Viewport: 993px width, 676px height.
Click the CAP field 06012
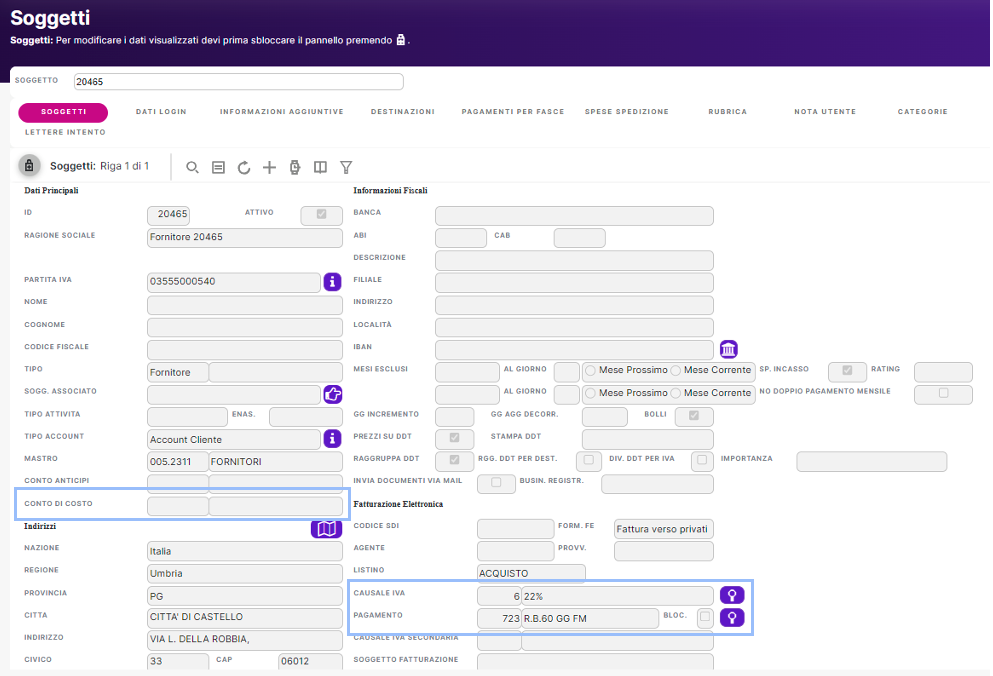pyautogui.click(x=310, y=661)
